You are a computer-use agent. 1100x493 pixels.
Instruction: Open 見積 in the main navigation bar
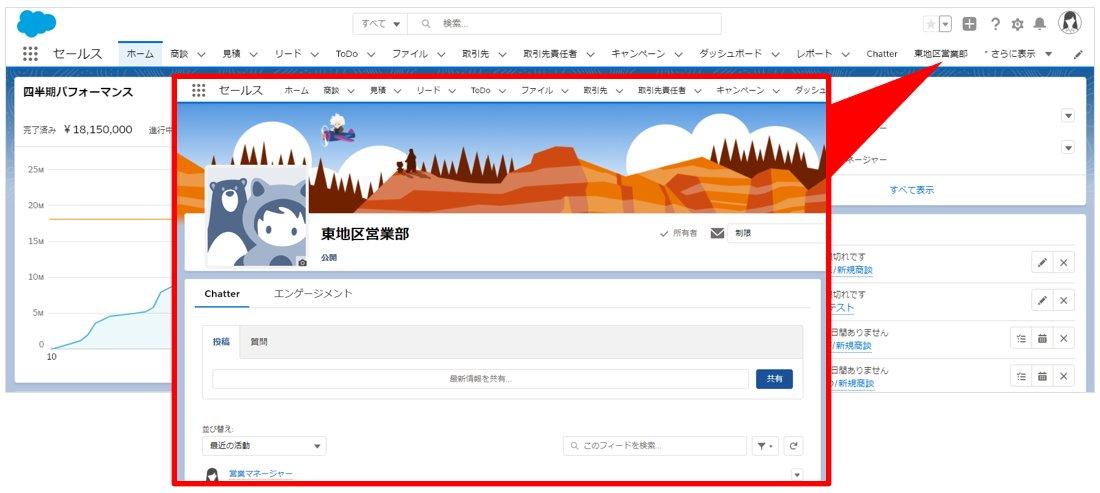point(232,54)
